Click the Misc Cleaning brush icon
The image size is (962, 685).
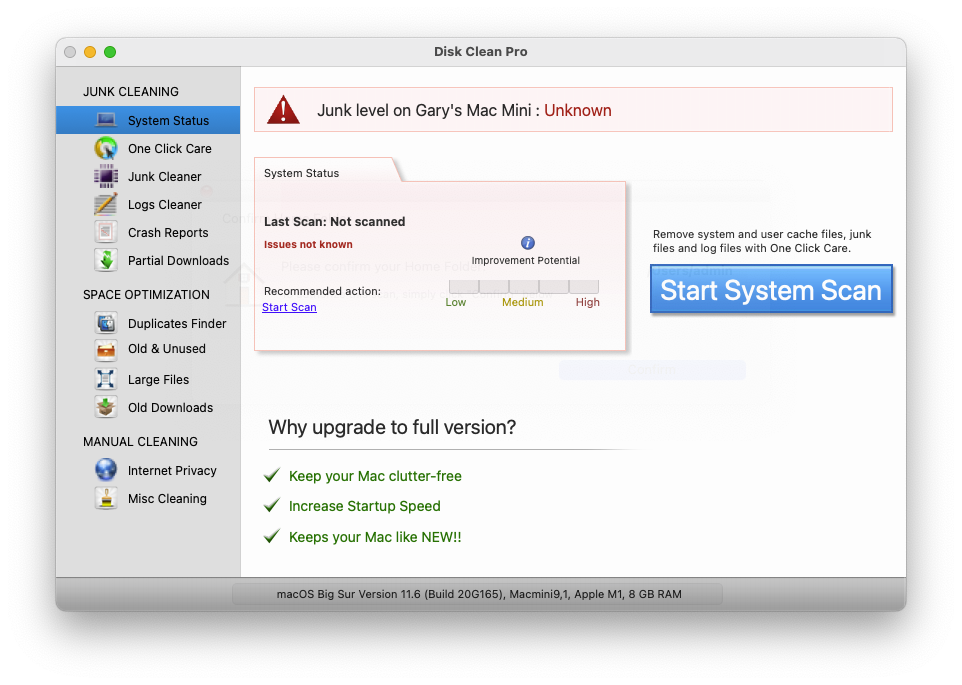click(x=106, y=498)
